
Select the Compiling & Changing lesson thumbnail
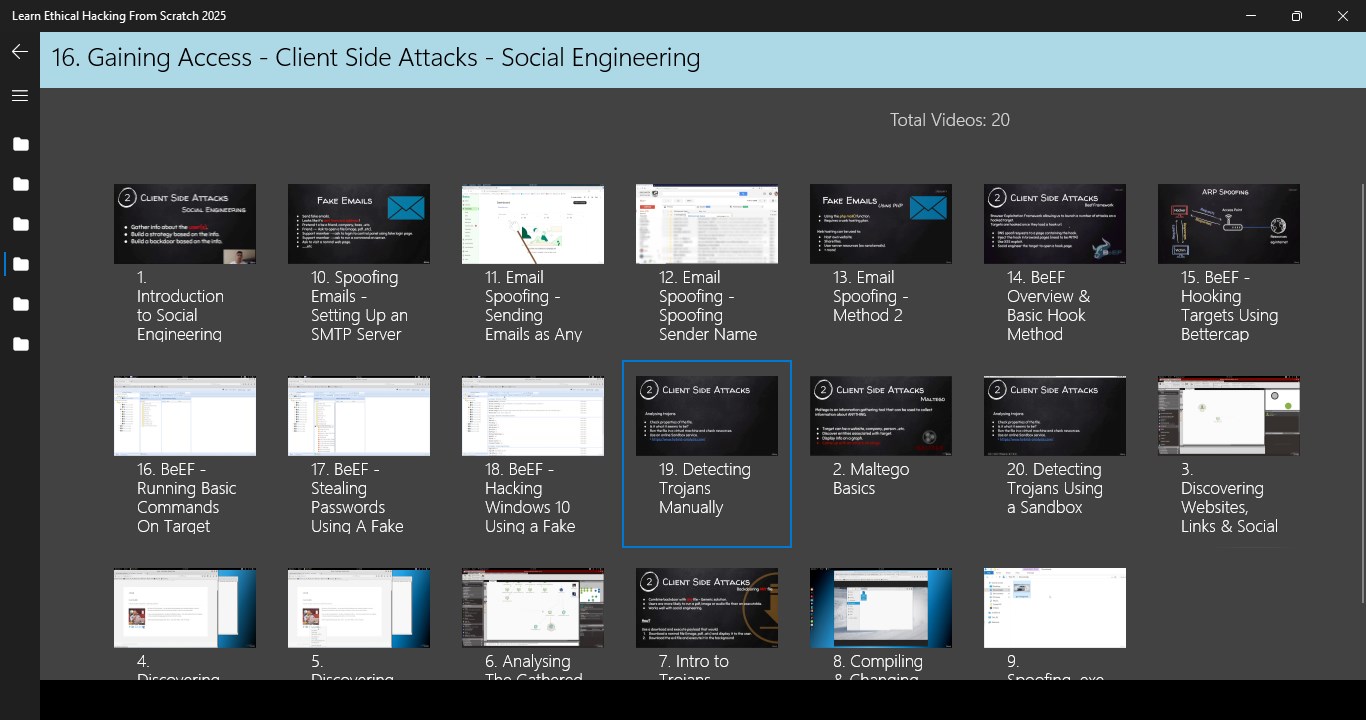pyautogui.click(x=880, y=607)
